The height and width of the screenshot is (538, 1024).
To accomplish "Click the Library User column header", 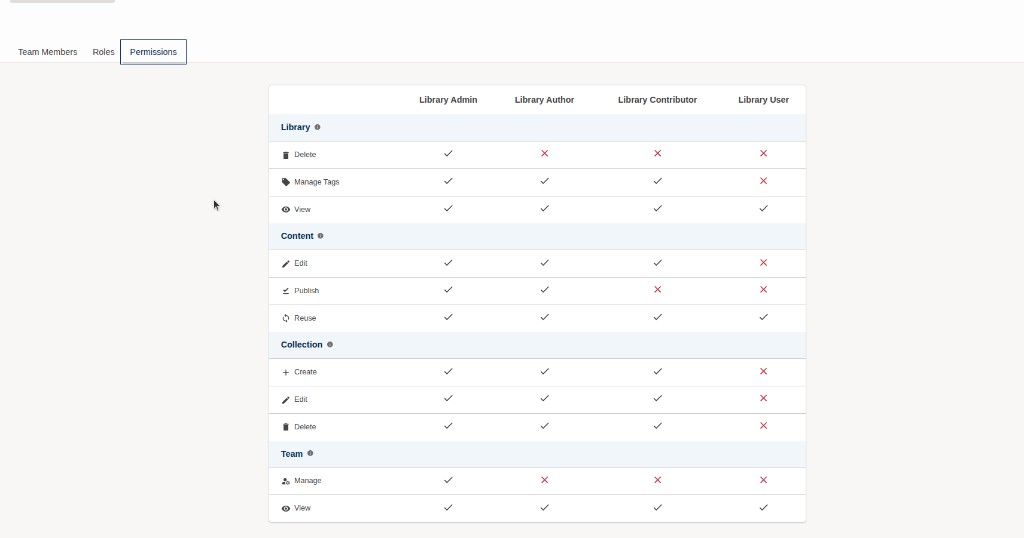I will tap(763, 100).
